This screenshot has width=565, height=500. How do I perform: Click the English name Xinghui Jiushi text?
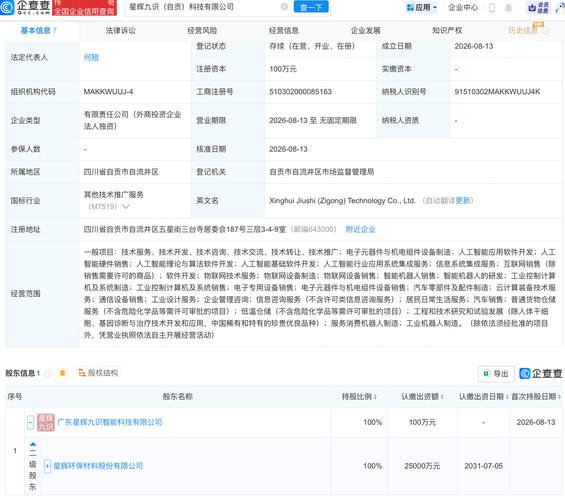pos(342,201)
